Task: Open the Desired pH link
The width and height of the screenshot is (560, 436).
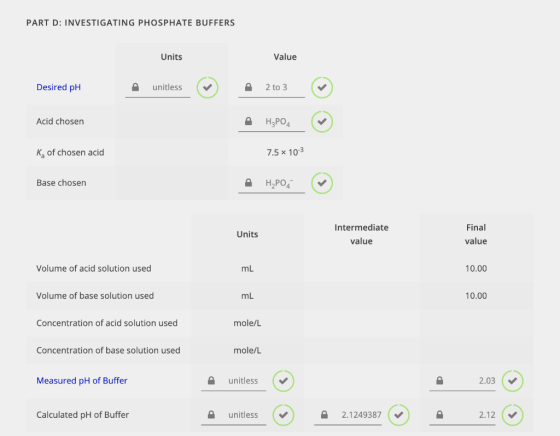Action: pyautogui.click(x=59, y=87)
